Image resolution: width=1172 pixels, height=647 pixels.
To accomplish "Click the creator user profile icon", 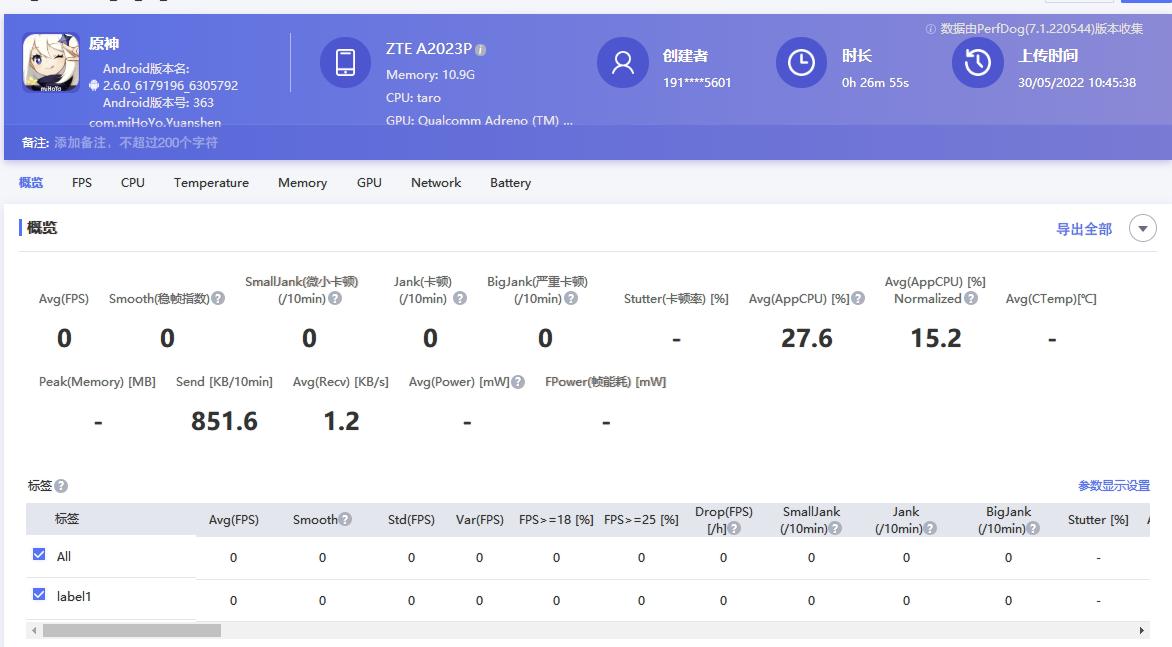I will tap(622, 63).
